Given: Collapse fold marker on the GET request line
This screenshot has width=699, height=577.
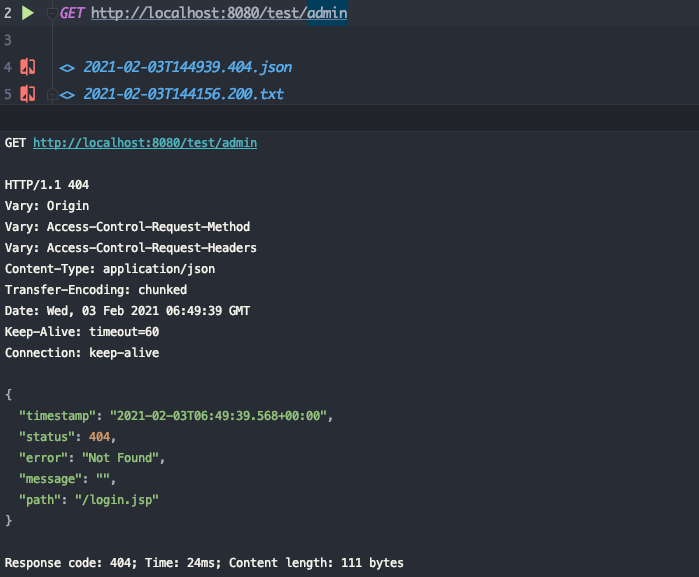Looking at the screenshot, I should coord(52,14).
